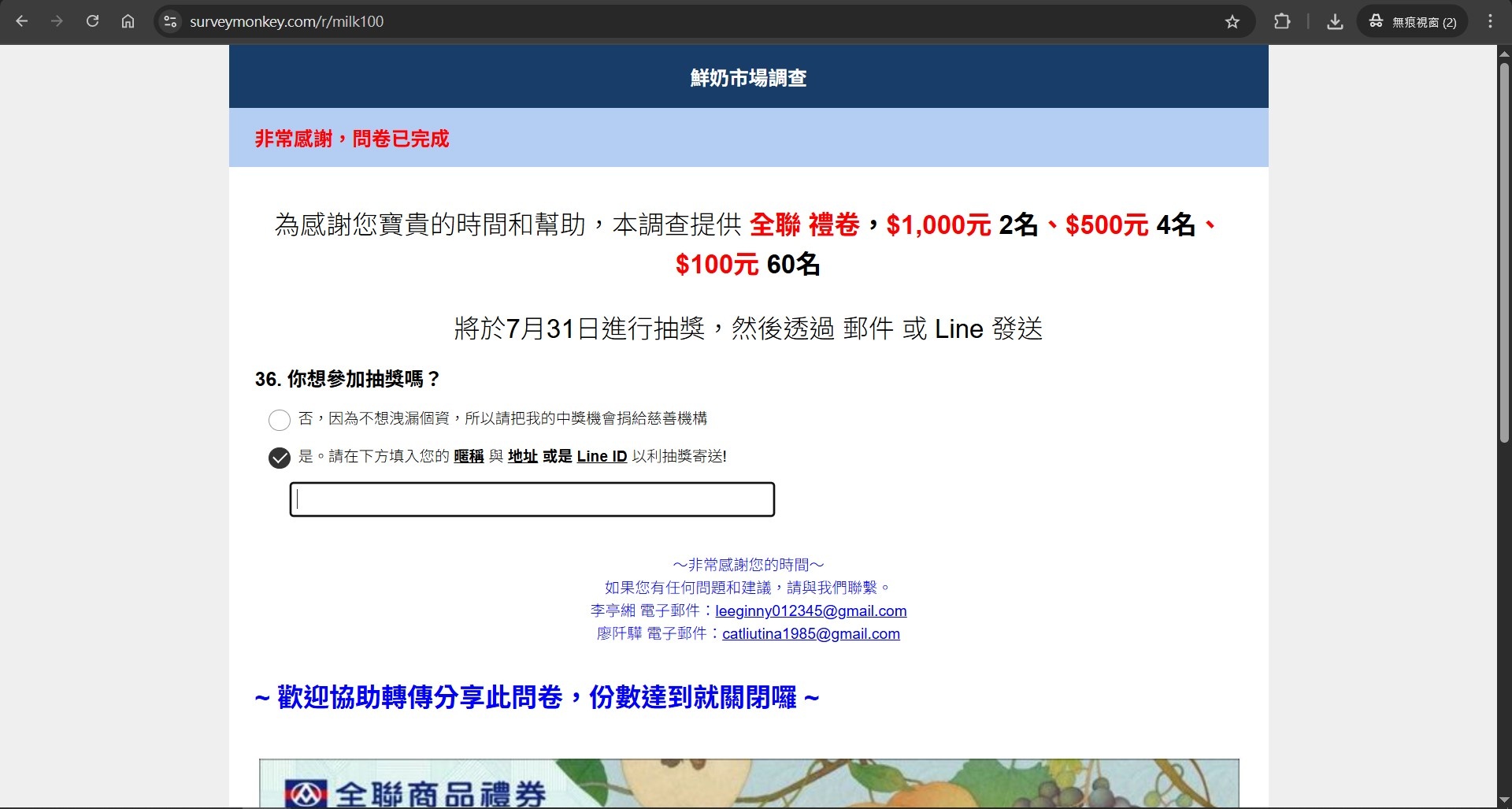Click the ～非常感謝您的時間～ line
The height and width of the screenshot is (809, 1512).
pos(748,564)
